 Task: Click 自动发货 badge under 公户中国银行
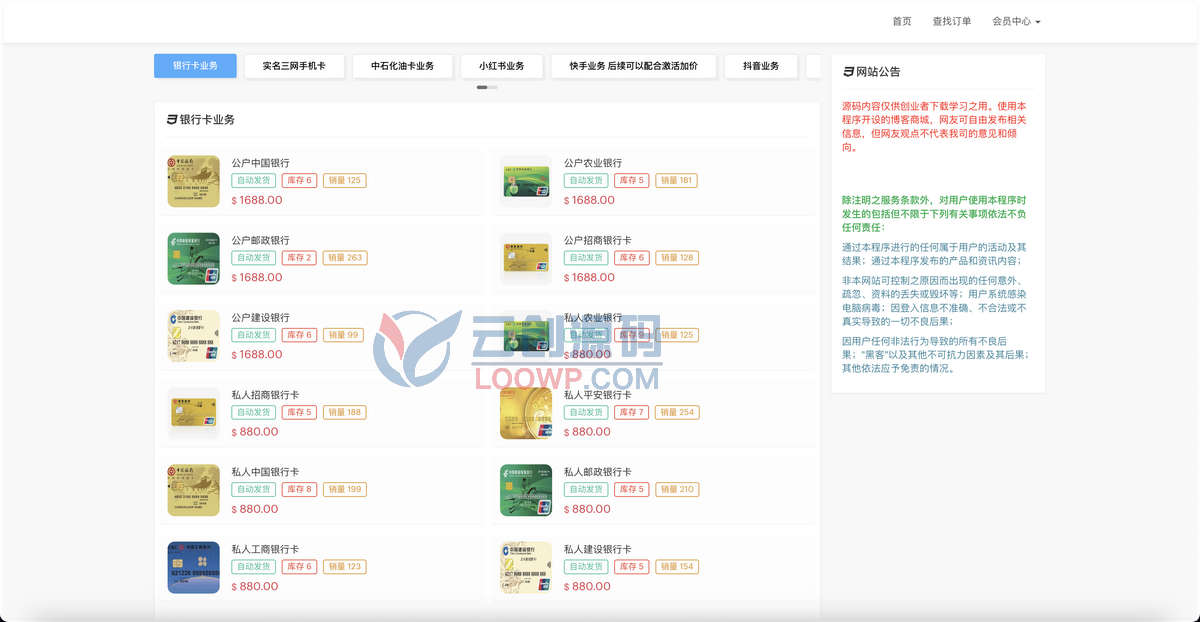(253, 181)
